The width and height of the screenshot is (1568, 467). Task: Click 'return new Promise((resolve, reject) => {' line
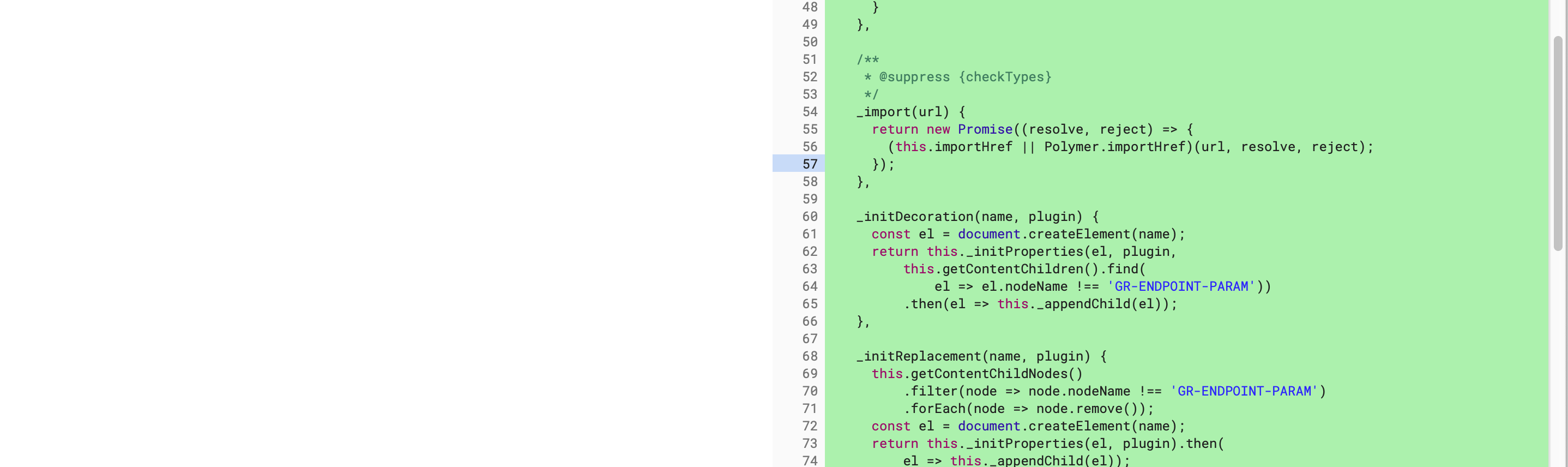coord(1033,129)
